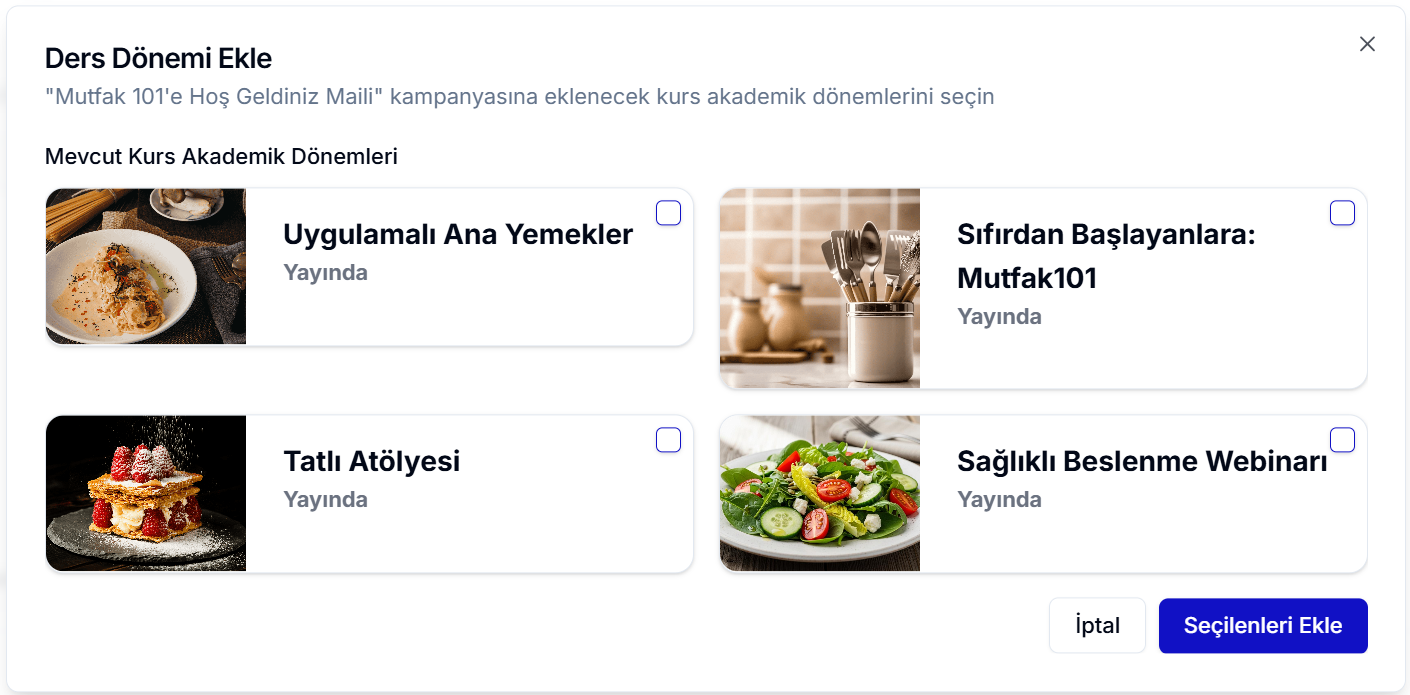Click Yayında status under Uygulamalı Ana Yemekler
The width and height of the screenshot is (1410, 695).
[325, 272]
